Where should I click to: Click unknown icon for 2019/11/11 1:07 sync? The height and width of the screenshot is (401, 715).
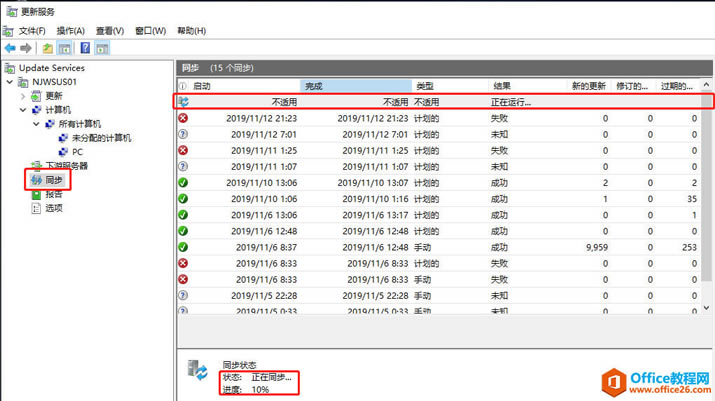pyautogui.click(x=183, y=167)
